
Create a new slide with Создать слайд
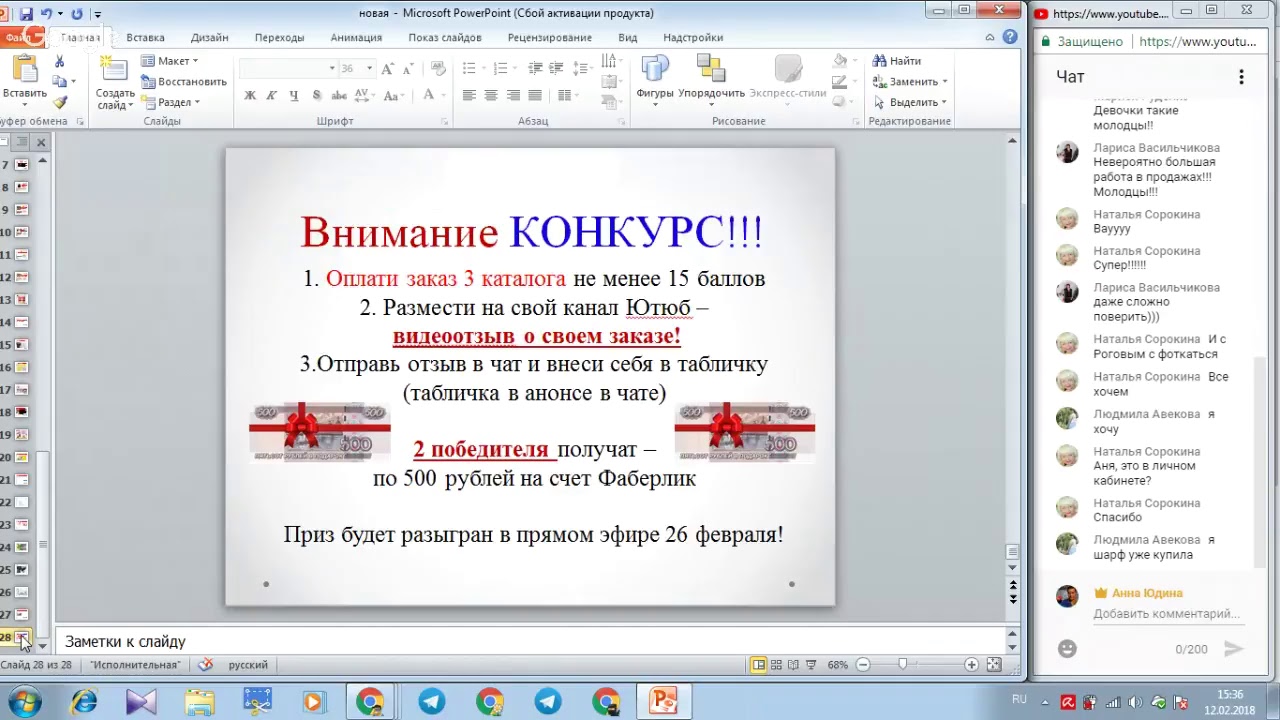click(x=115, y=82)
